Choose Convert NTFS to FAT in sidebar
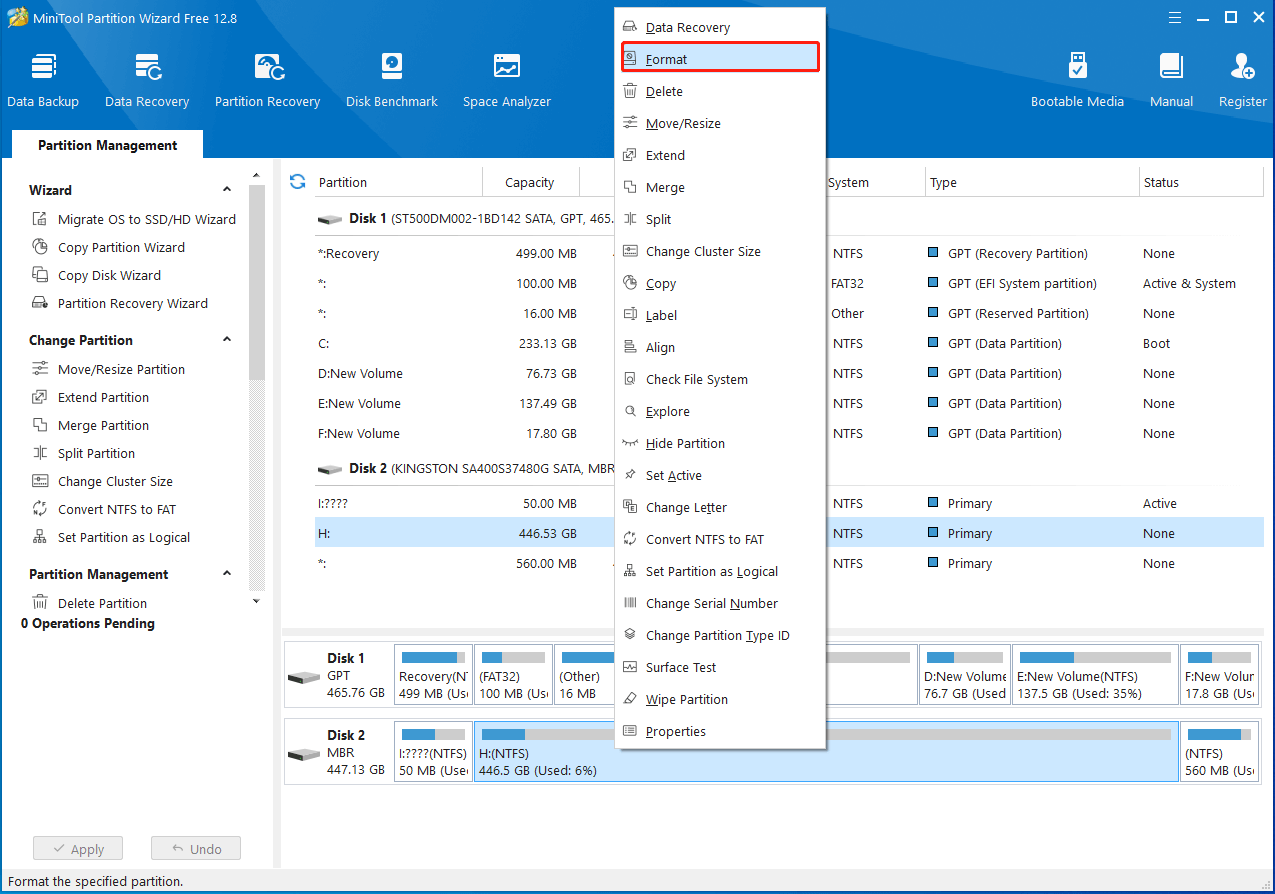Image resolution: width=1275 pixels, height=894 pixels. 104,509
